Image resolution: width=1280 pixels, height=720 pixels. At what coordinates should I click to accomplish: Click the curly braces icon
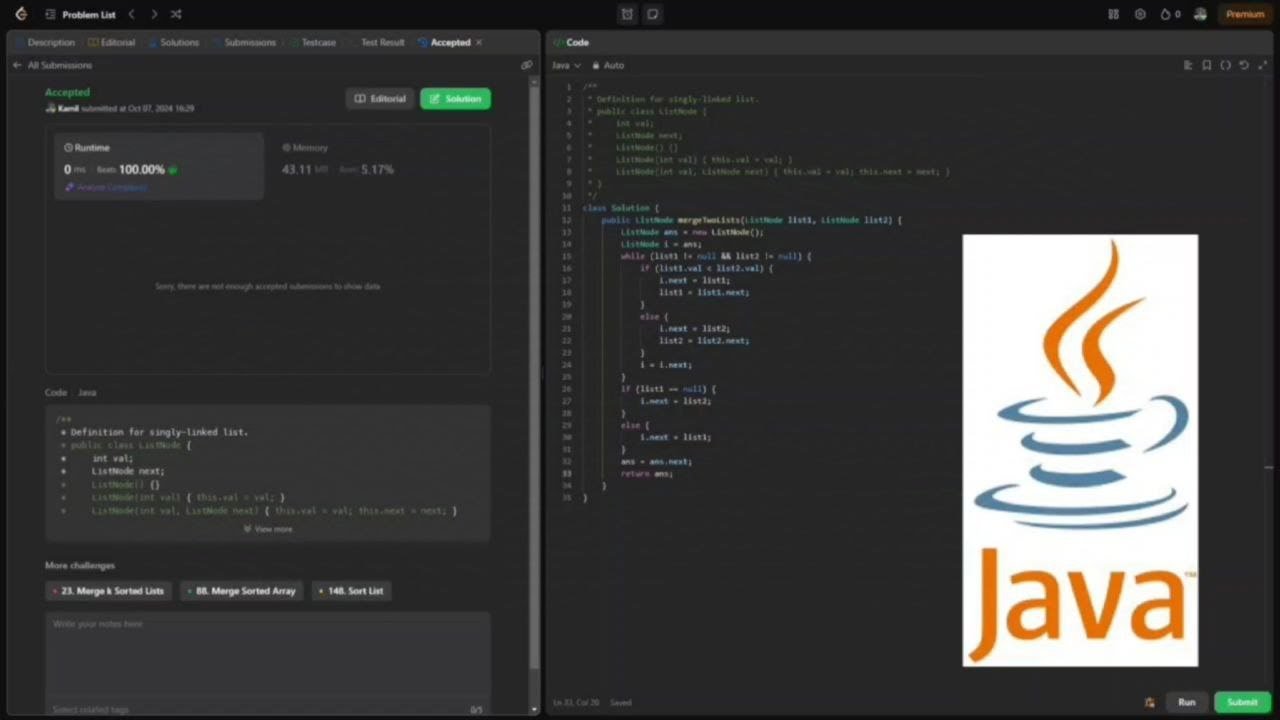pyautogui.click(x=1225, y=65)
